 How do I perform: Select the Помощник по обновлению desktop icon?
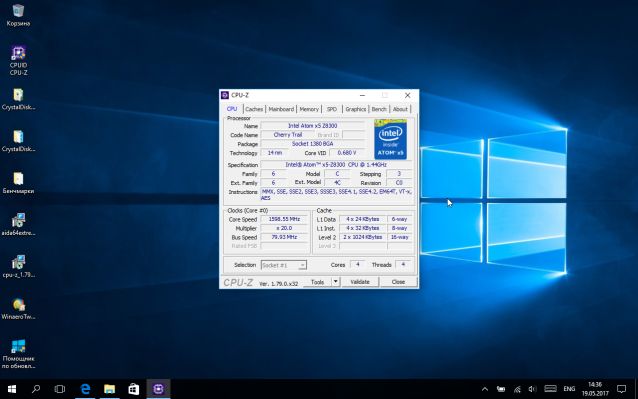(x=18, y=354)
